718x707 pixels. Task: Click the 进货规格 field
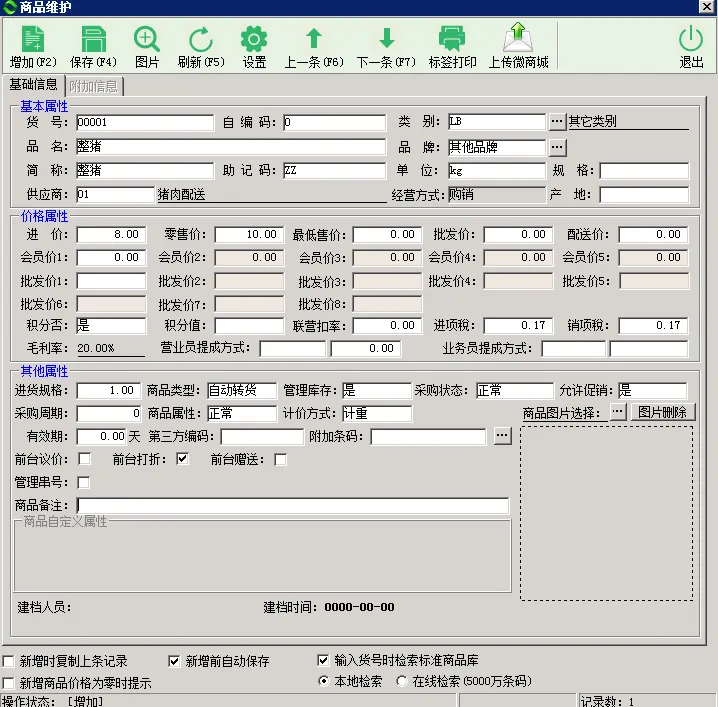click(x=109, y=391)
